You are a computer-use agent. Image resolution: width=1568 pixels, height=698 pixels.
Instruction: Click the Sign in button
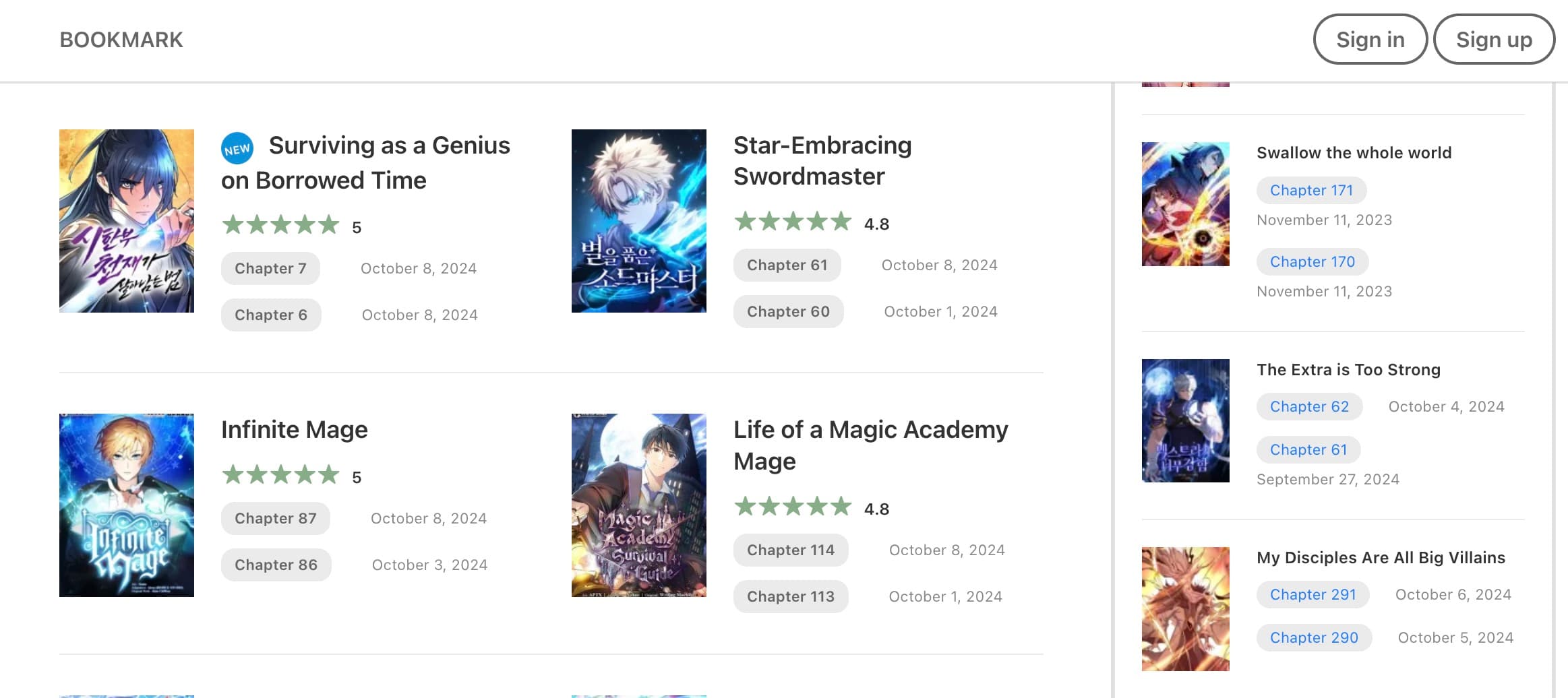click(1370, 40)
